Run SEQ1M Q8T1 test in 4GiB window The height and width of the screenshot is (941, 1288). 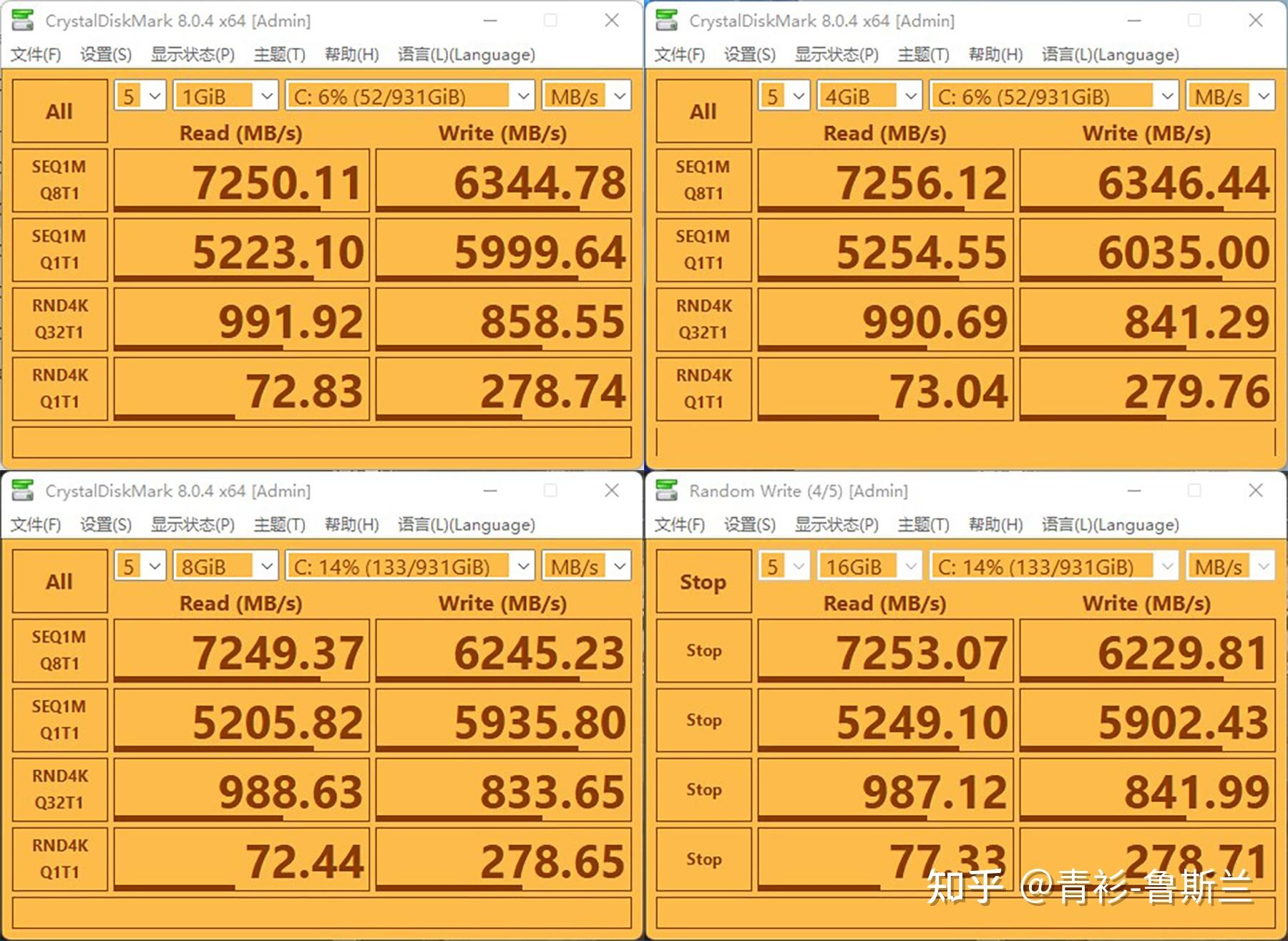pyautogui.click(x=703, y=180)
